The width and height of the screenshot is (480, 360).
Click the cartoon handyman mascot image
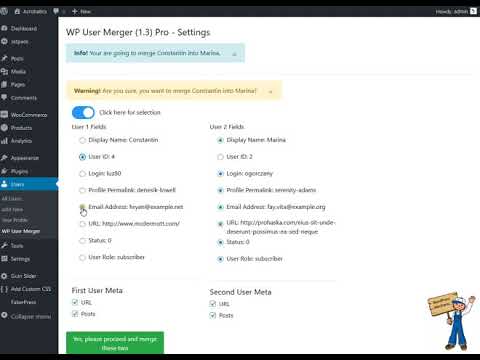click(x=452, y=321)
